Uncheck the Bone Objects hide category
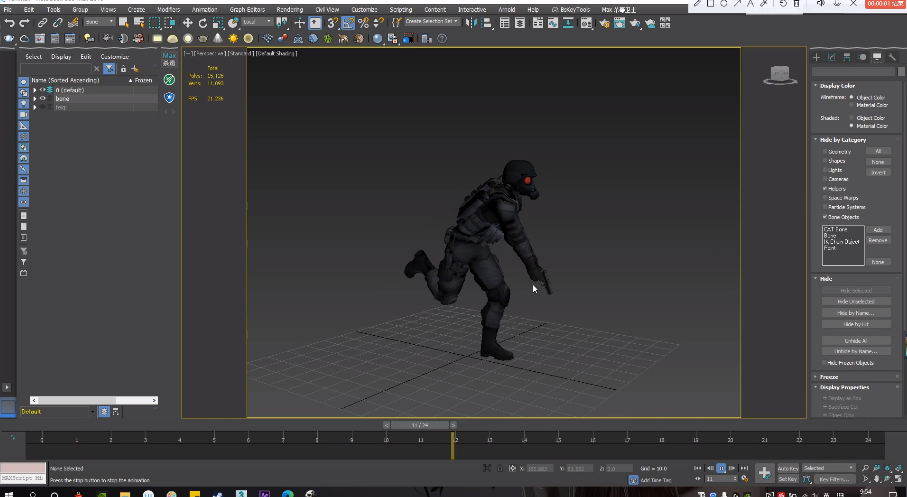Screen dimensions: 907x497 825,216
